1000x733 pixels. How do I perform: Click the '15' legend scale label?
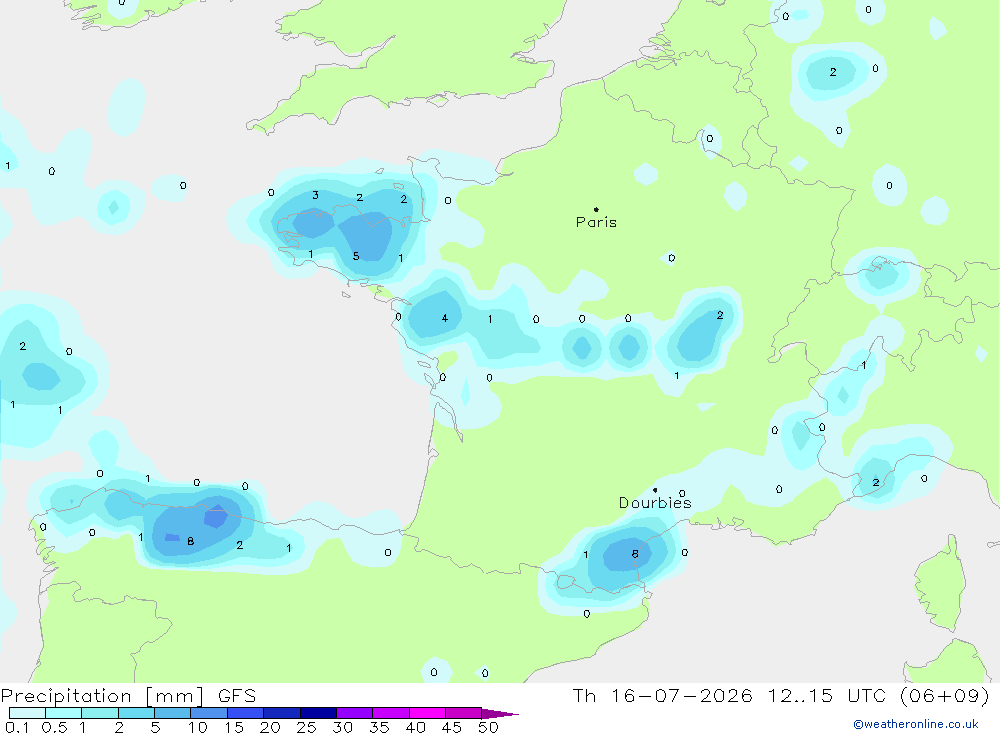[x=234, y=727]
